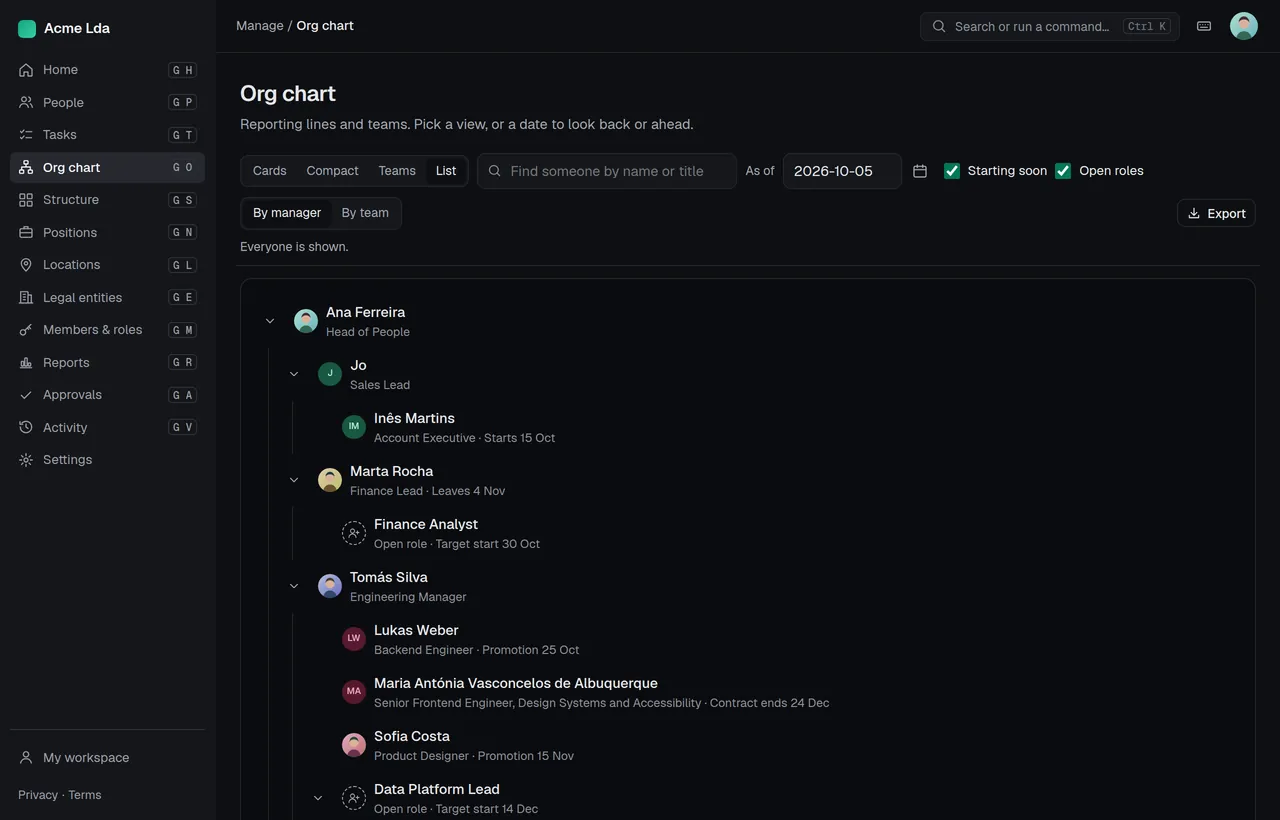Open Approvals checkmark icon
1280x820 pixels.
(26, 395)
